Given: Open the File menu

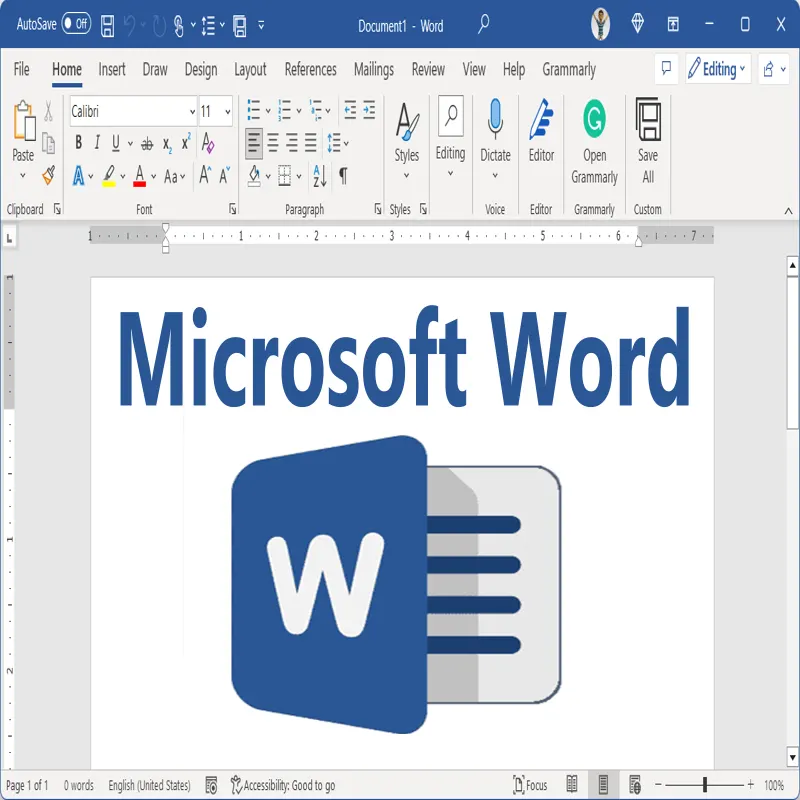Looking at the screenshot, I should 21,69.
